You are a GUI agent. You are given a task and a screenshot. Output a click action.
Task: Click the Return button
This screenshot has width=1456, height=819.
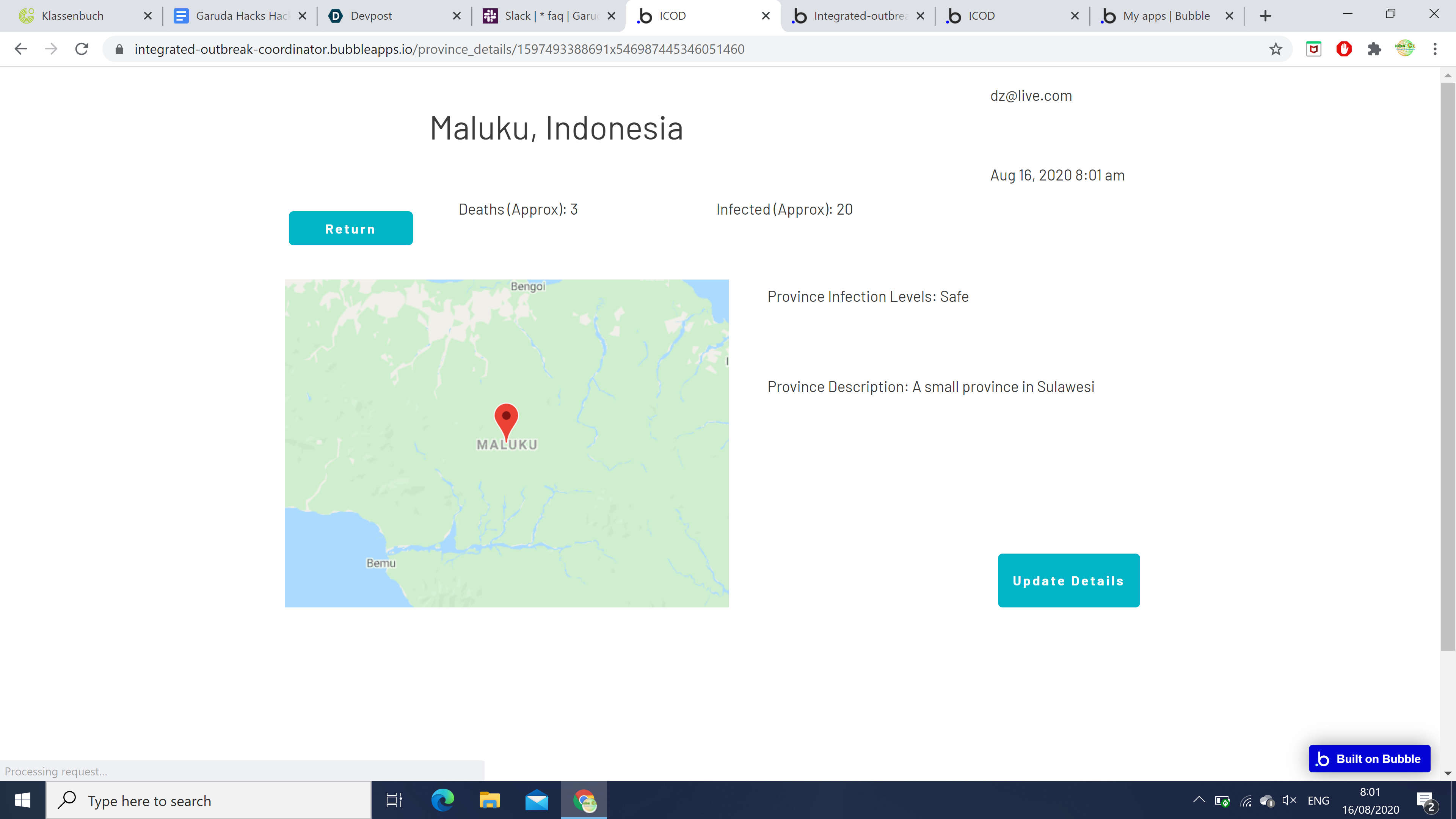pyautogui.click(x=350, y=228)
